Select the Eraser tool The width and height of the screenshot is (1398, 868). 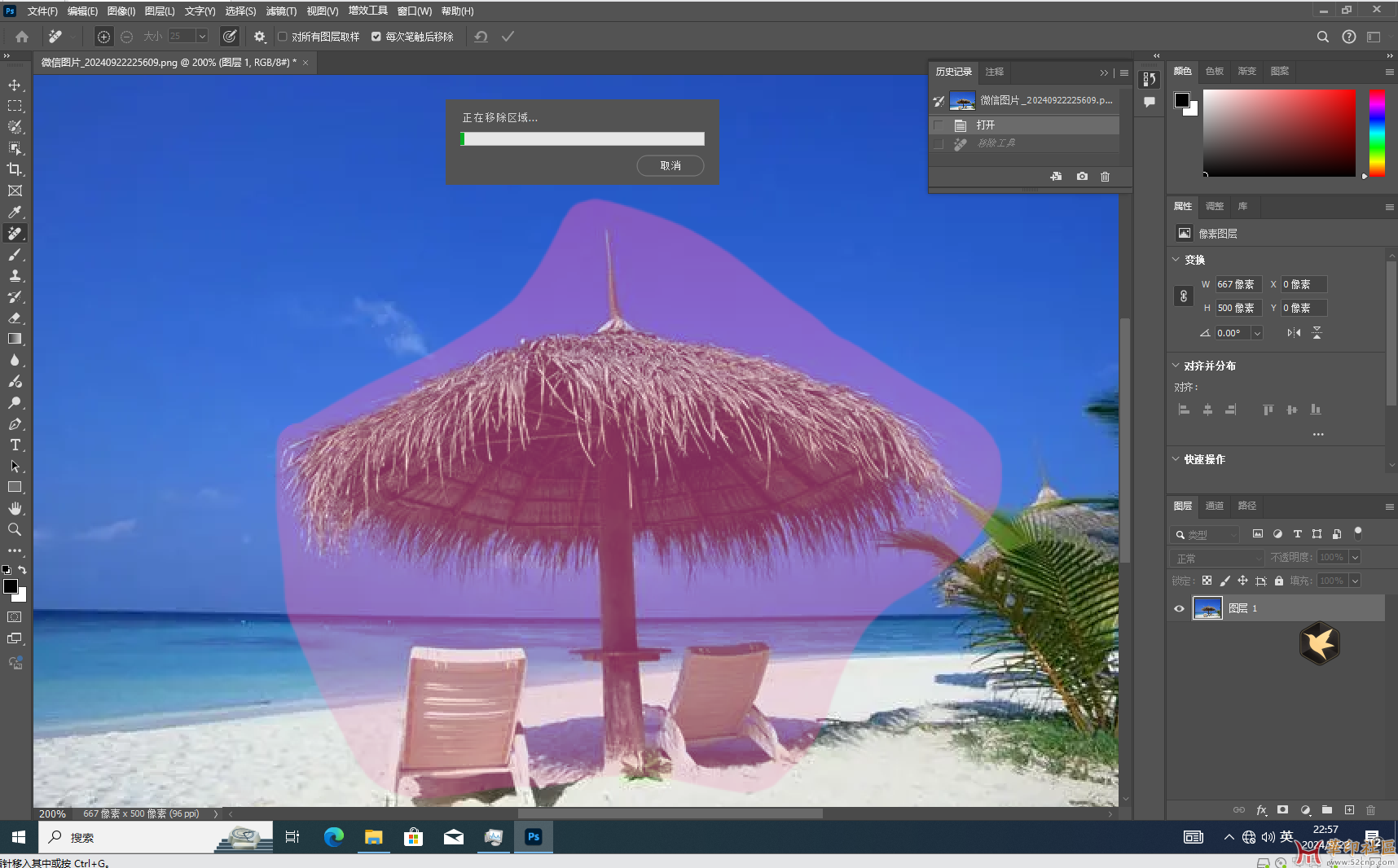click(x=15, y=318)
